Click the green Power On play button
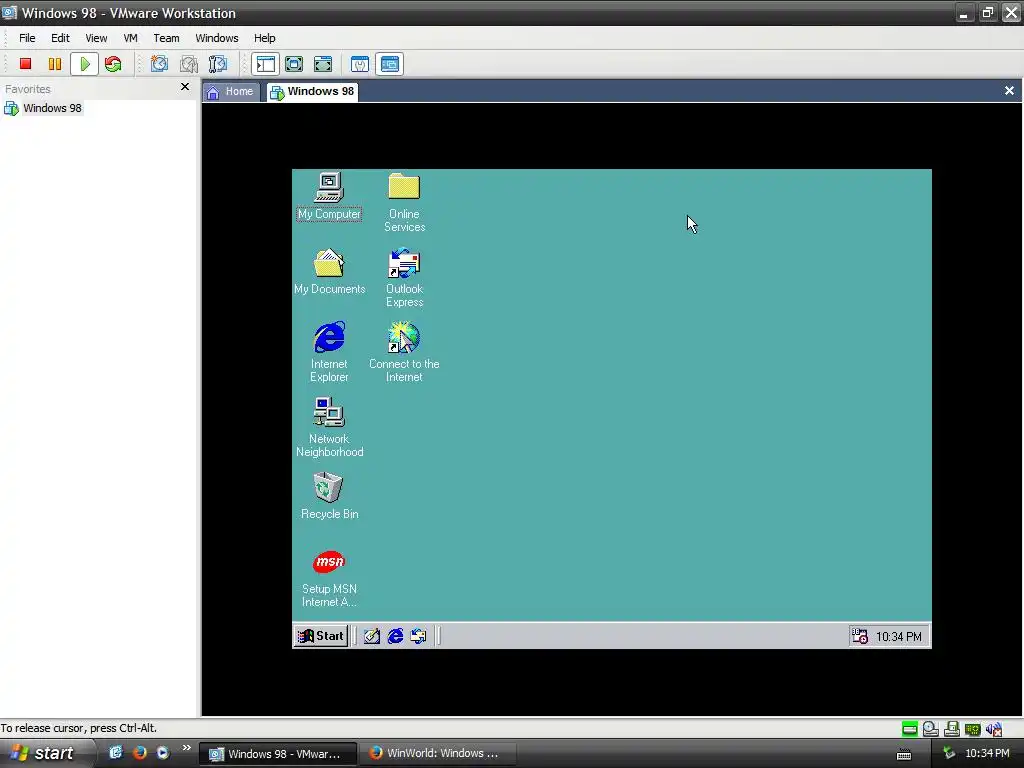Image resolution: width=1024 pixels, height=768 pixels. click(84, 64)
